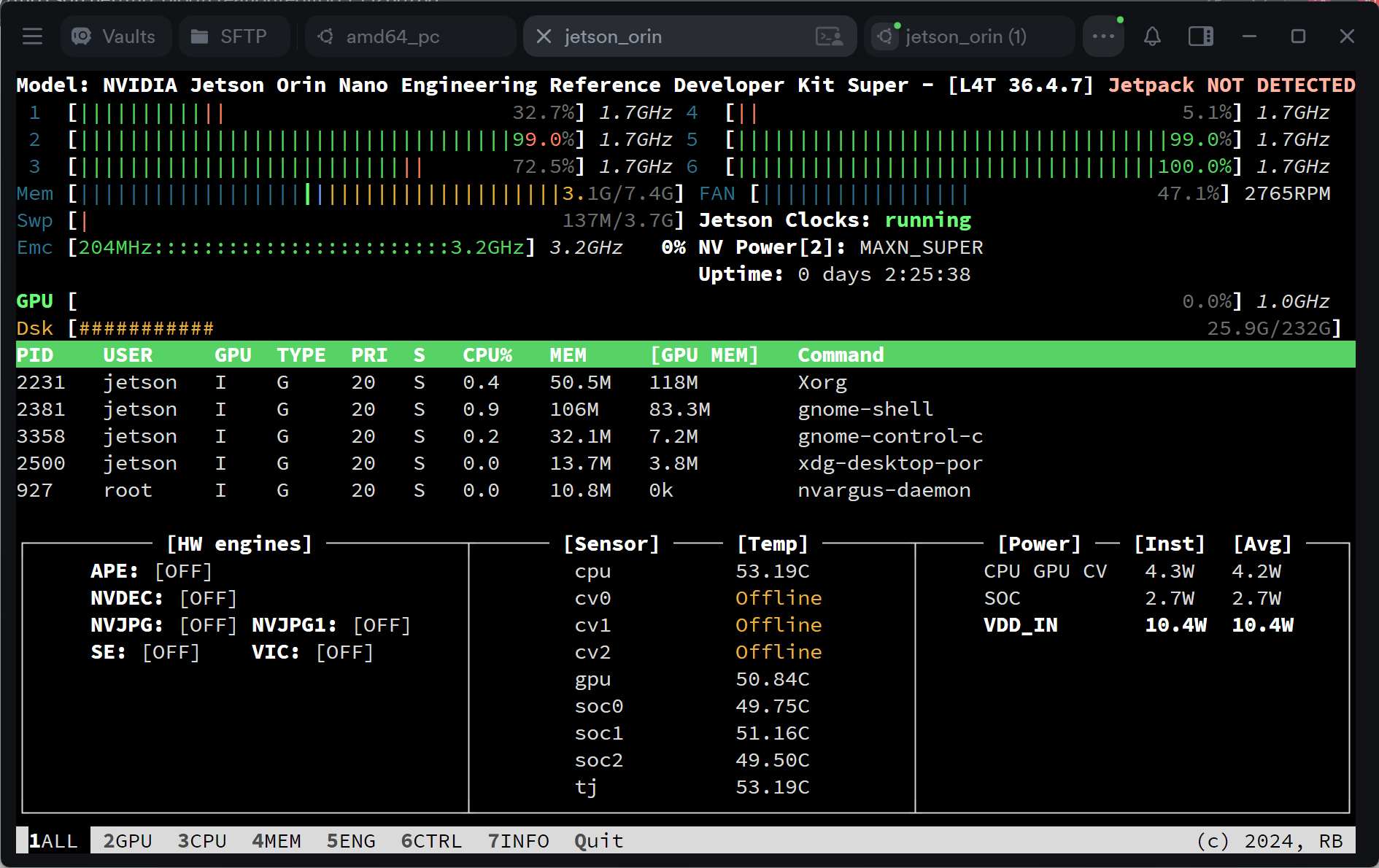The image size is (1379, 868).
Task: Click the terminal icon in jetson_orin tab
Action: 830,36
